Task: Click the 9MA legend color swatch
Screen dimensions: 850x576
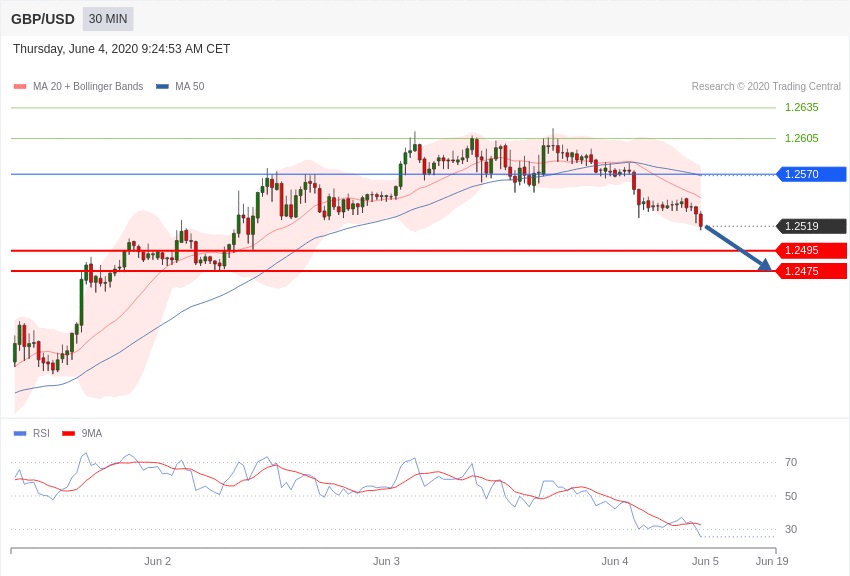Action: click(69, 433)
